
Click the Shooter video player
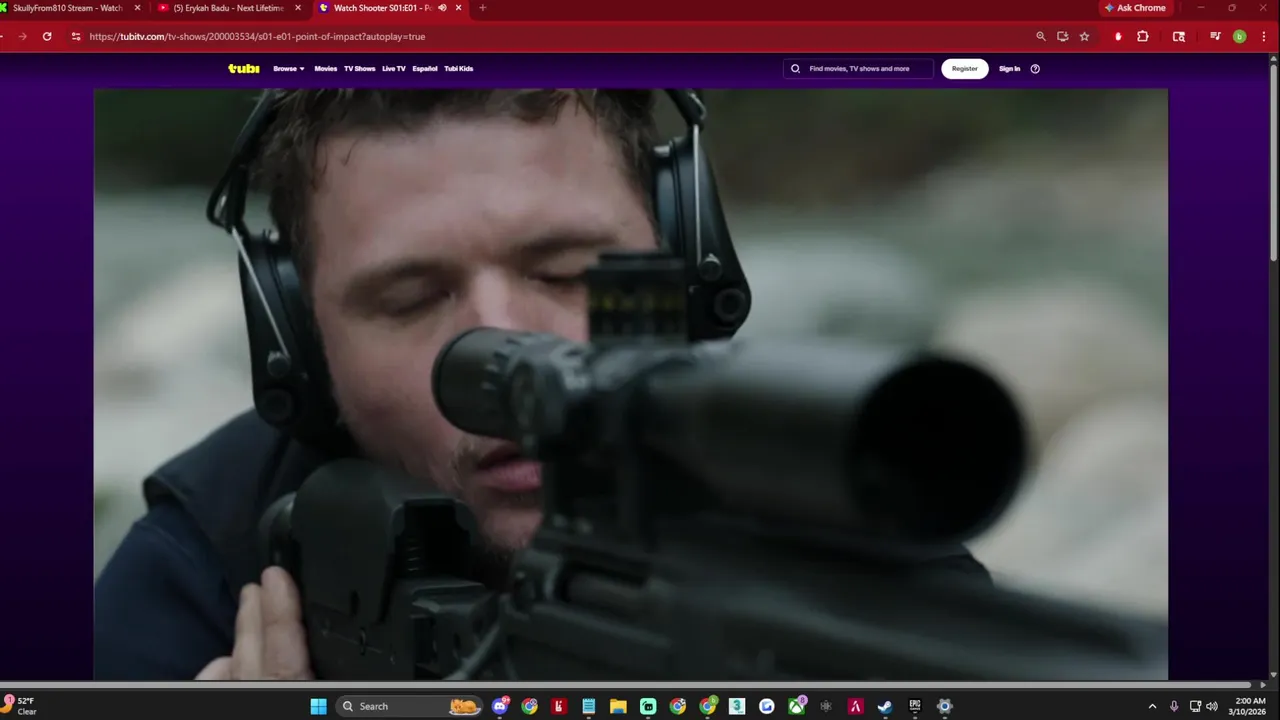pos(631,384)
